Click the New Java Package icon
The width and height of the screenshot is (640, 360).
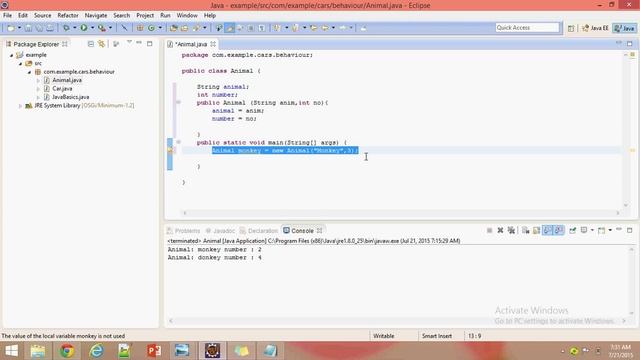coord(140,28)
